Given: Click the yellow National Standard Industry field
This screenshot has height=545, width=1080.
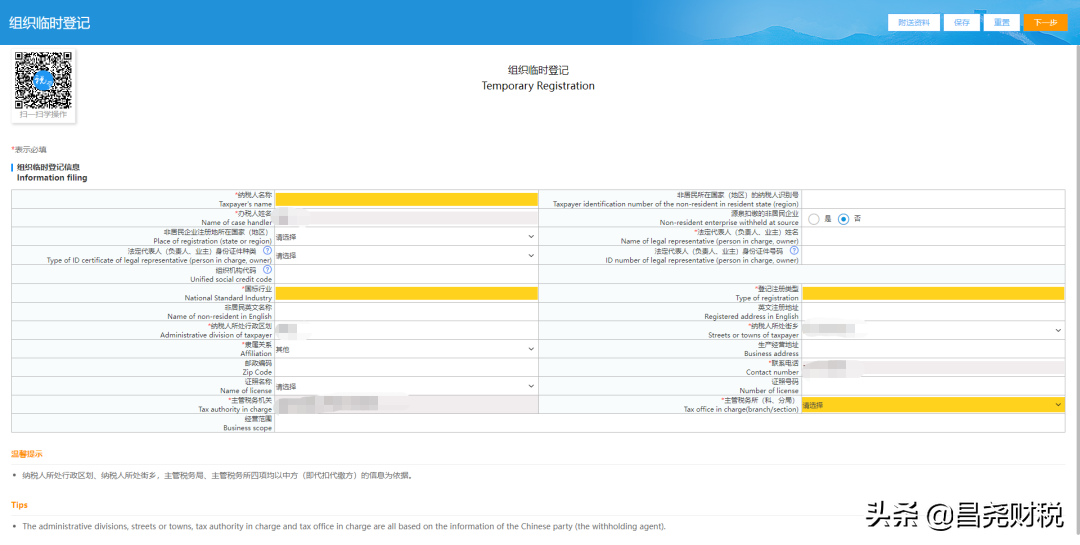Looking at the screenshot, I should click(x=406, y=293).
